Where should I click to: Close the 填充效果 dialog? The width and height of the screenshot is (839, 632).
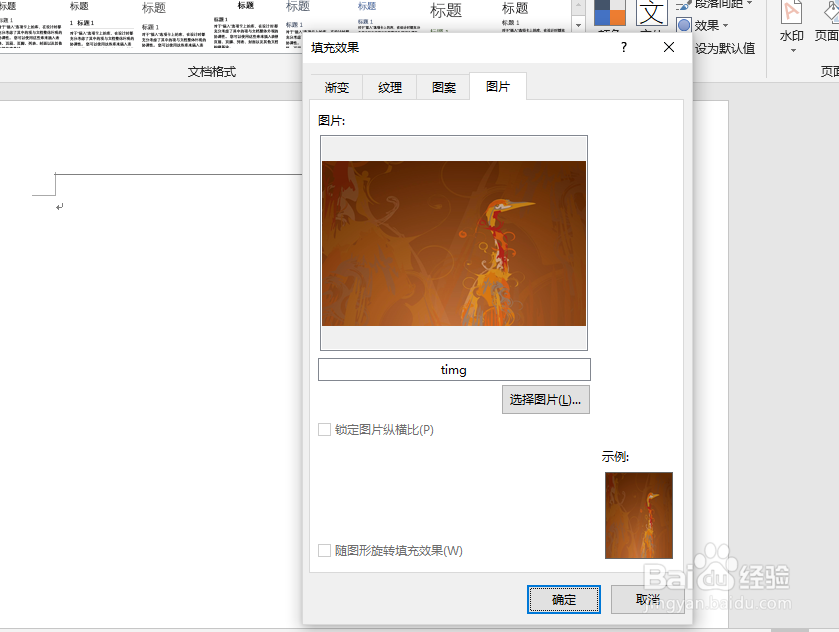pos(669,47)
